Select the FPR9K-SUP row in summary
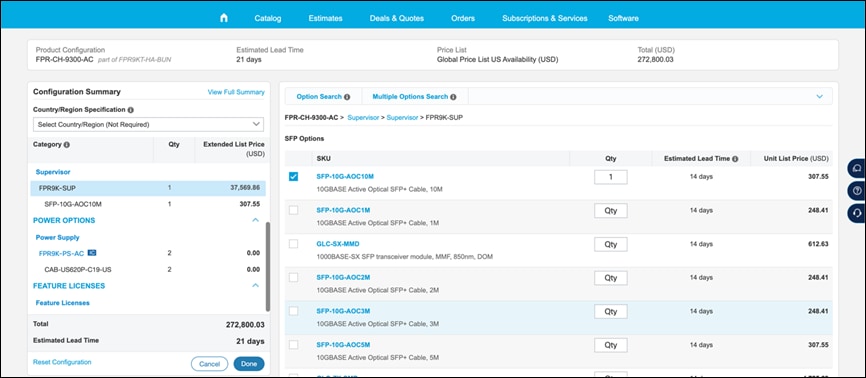The image size is (866, 378). pyautogui.click(x=148, y=188)
